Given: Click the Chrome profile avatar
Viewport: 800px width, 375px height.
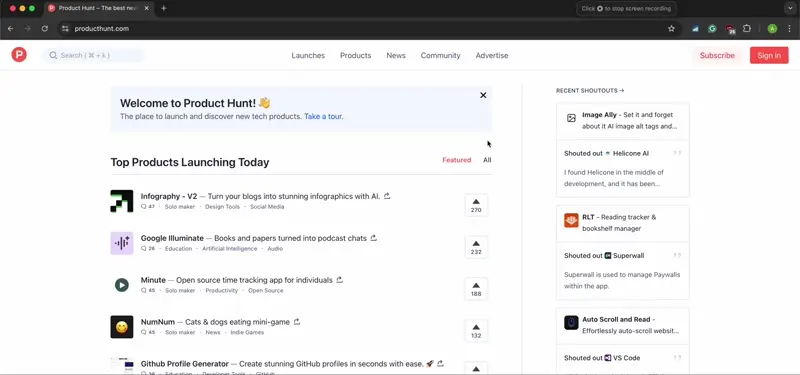Looking at the screenshot, I should pyautogui.click(x=772, y=29).
